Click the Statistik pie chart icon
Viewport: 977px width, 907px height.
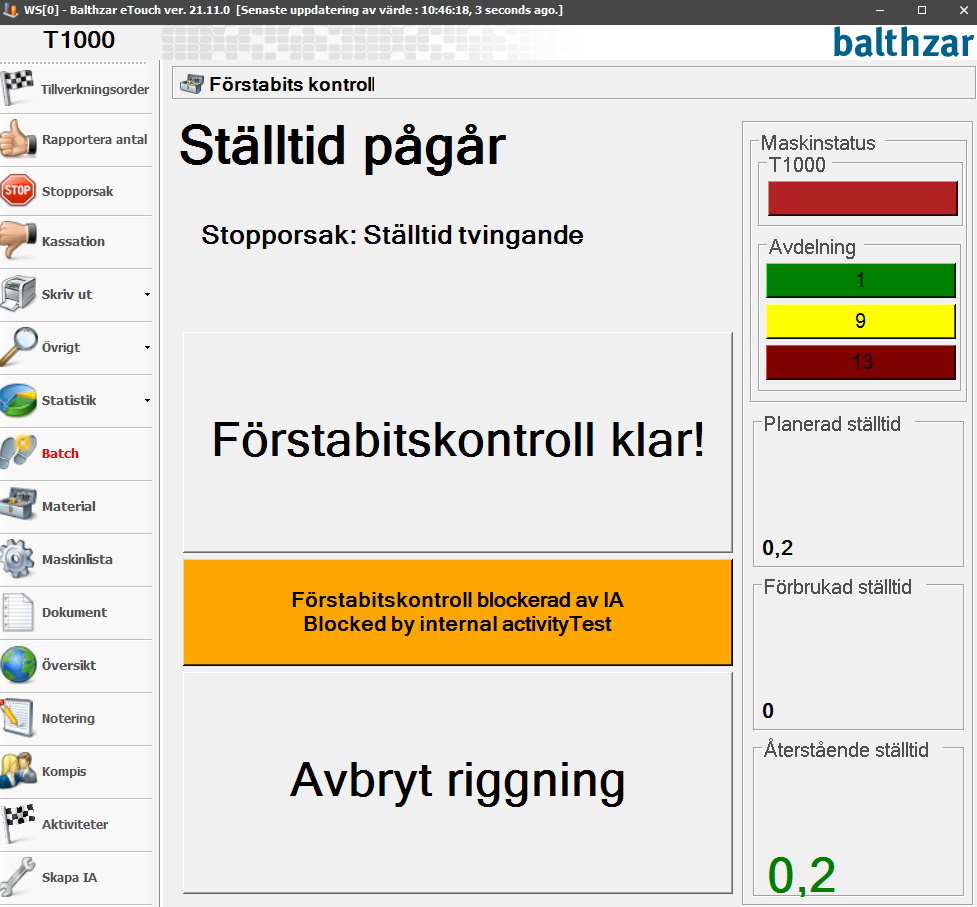pos(19,400)
